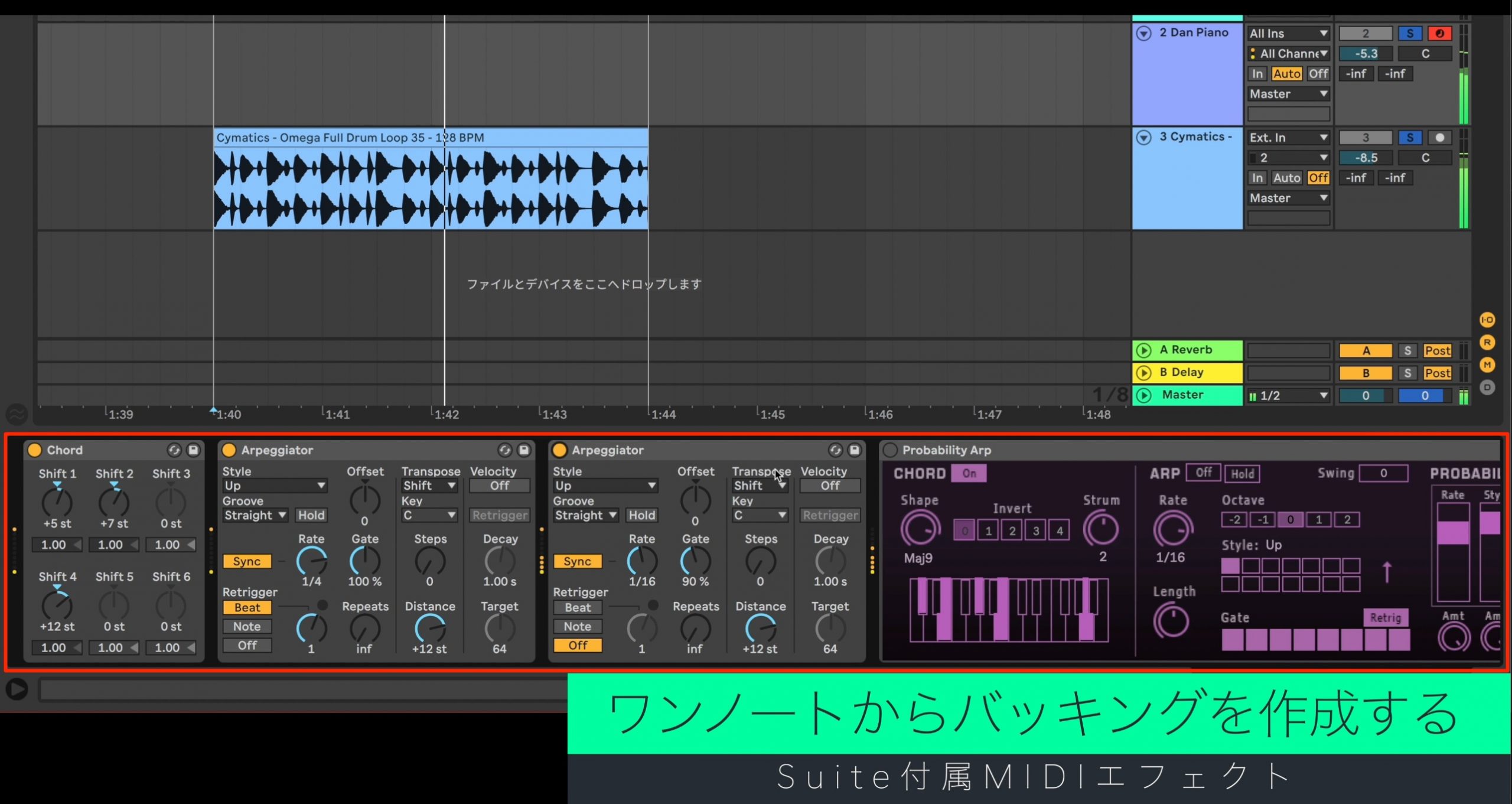Disarm recording on 2 Dan Piano track
This screenshot has height=804, width=1512.
[1439, 34]
